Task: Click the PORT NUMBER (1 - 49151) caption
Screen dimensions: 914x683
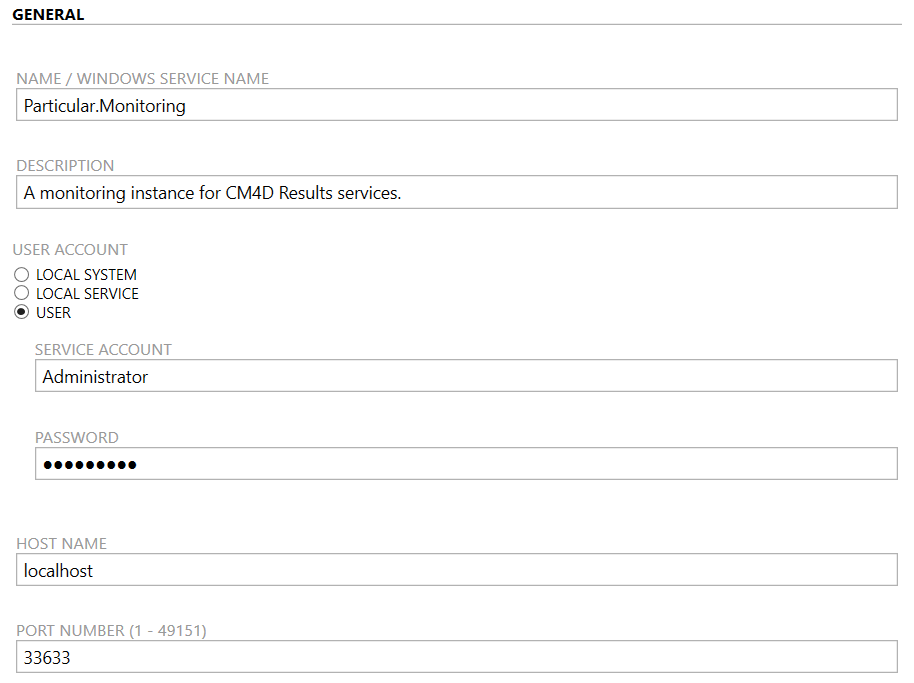Action: pyautogui.click(x=111, y=631)
